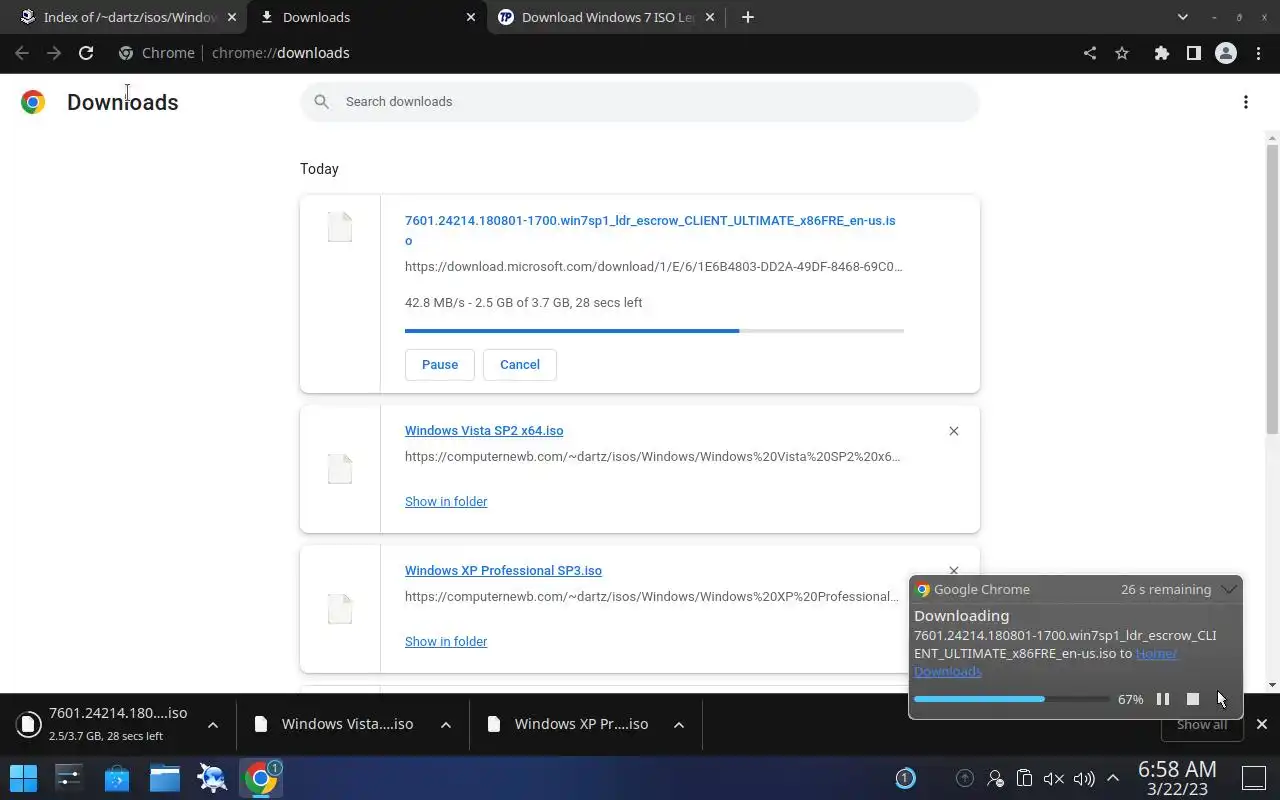Open the tab search dropdown arrow
The width and height of the screenshot is (1280, 800).
(x=1183, y=17)
